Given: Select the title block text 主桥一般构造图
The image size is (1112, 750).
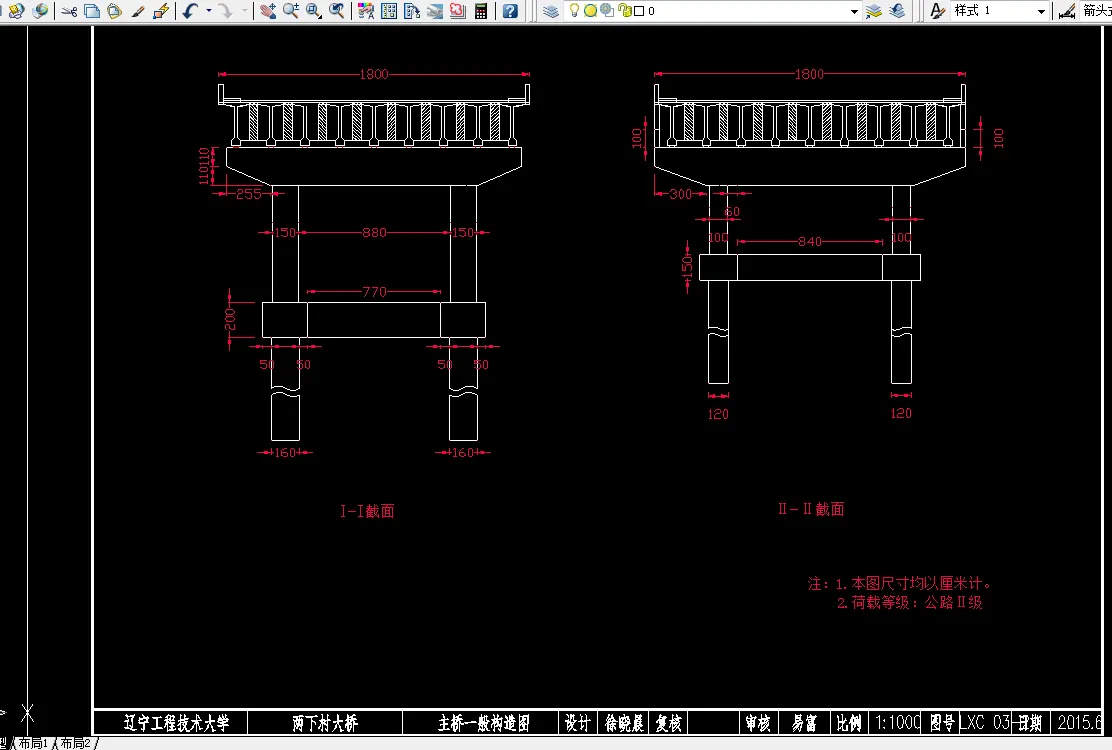Looking at the screenshot, I should point(484,723).
